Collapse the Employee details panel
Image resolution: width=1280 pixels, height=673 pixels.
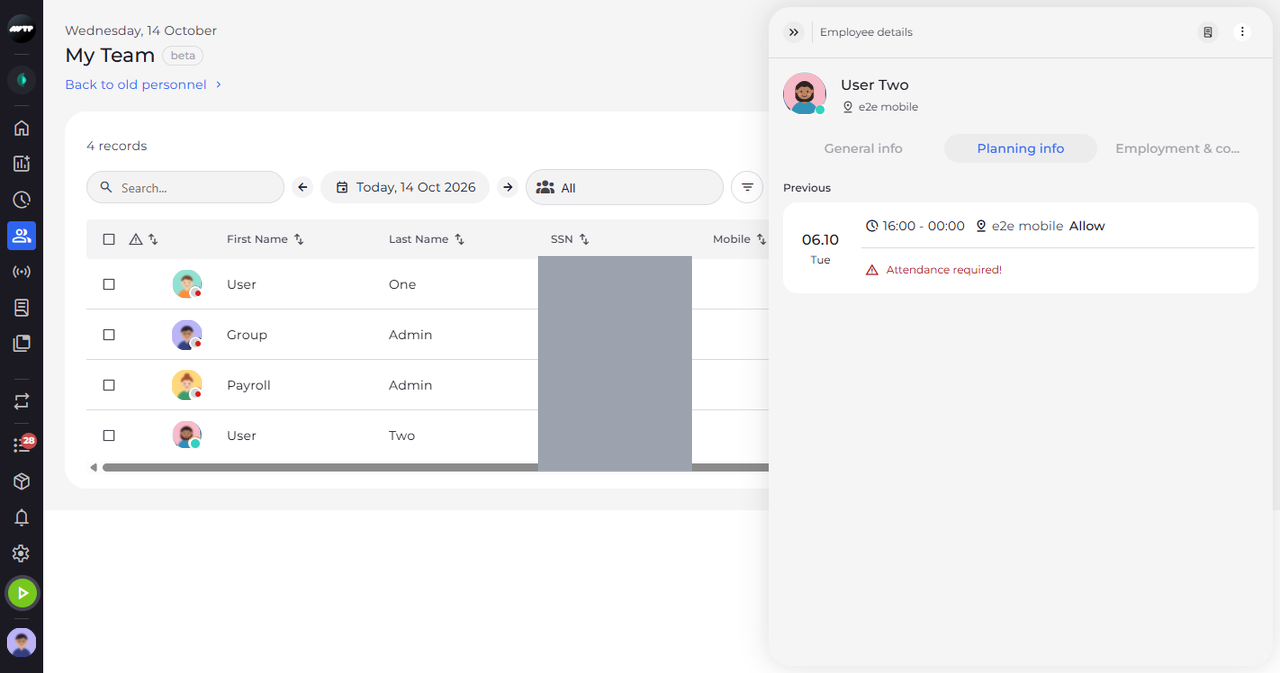(794, 32)
